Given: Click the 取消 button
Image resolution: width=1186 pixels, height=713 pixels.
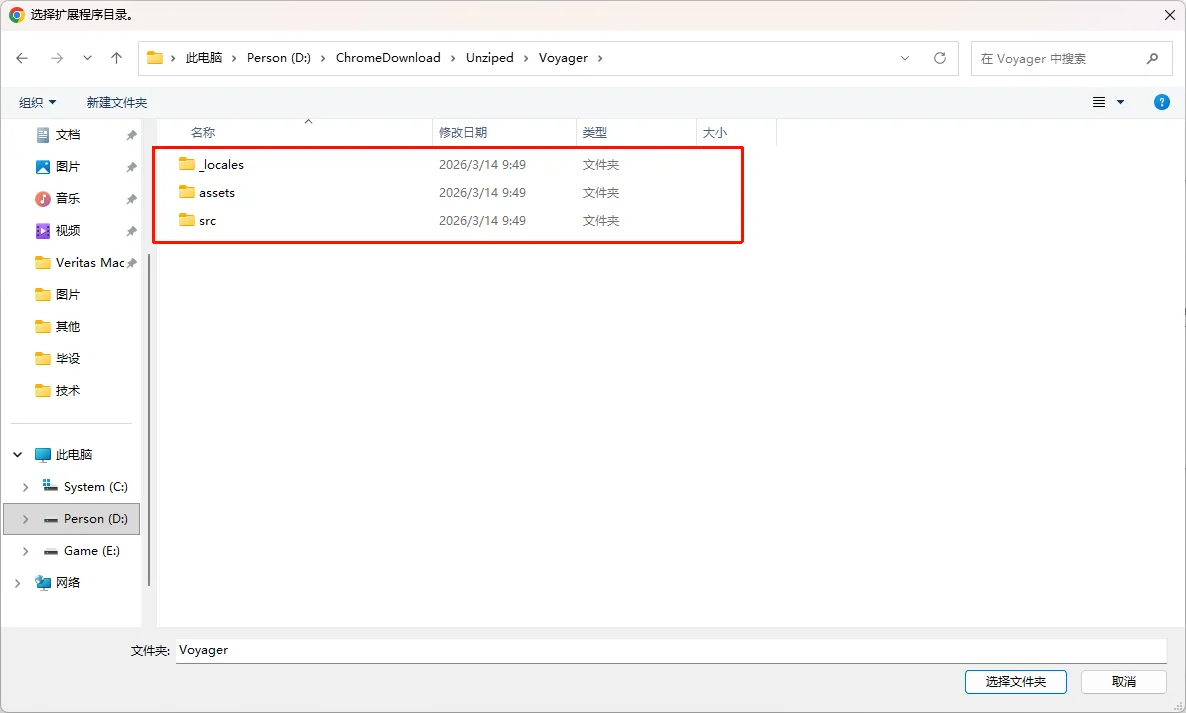Looking at the screenshot, I should coord(1123,681).
